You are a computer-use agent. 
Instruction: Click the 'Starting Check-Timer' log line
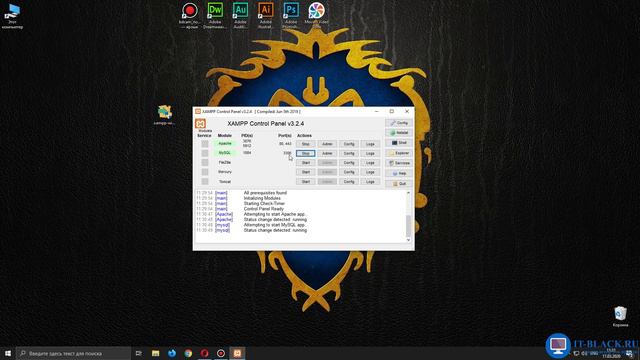click(264, 204)
